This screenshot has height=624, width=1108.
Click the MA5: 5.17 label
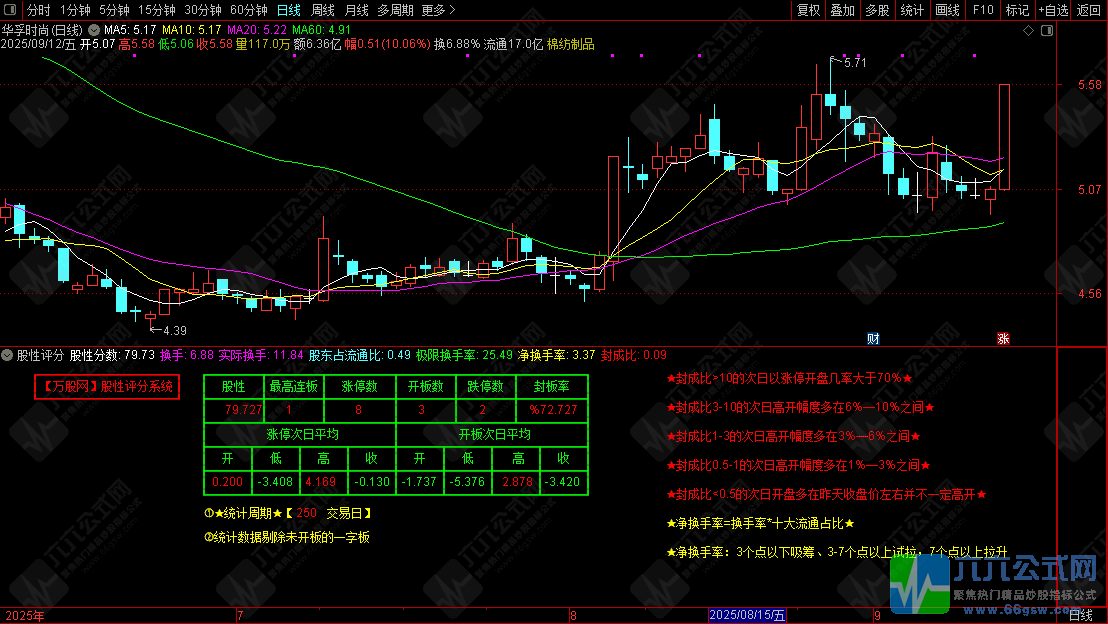coord(130,30)
